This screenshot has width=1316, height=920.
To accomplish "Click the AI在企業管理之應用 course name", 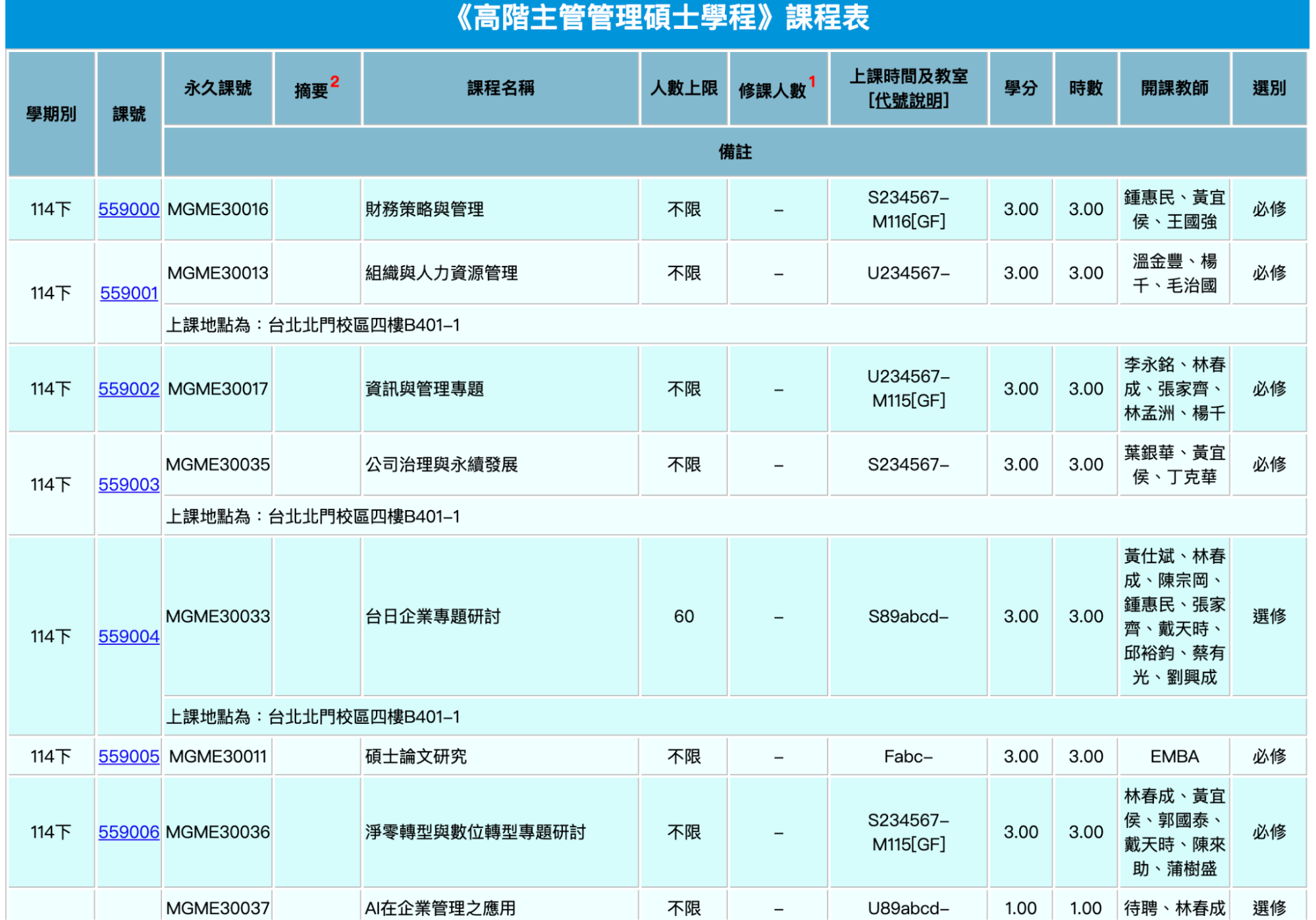I will click(440, 907).
